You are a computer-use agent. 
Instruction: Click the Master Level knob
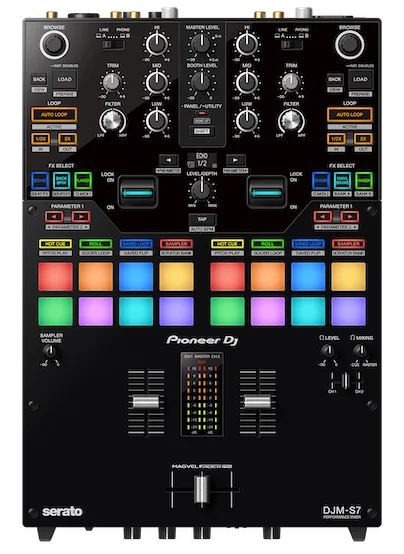coord(201,44)
